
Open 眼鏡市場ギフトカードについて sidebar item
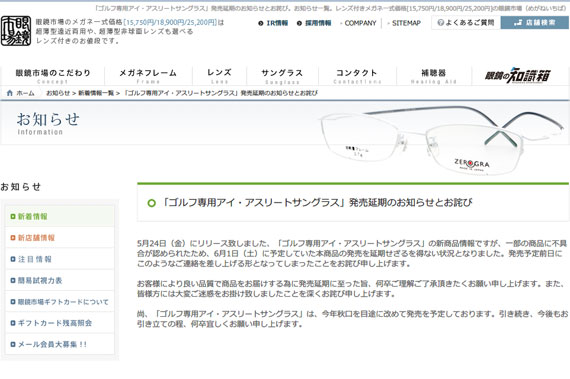coord(60,302)
